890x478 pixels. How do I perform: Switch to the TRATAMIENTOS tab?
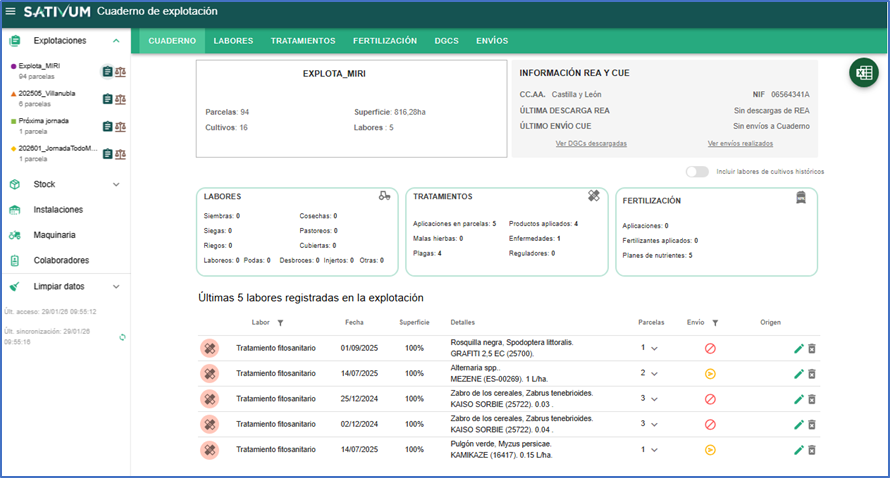(x=302, y=41)
